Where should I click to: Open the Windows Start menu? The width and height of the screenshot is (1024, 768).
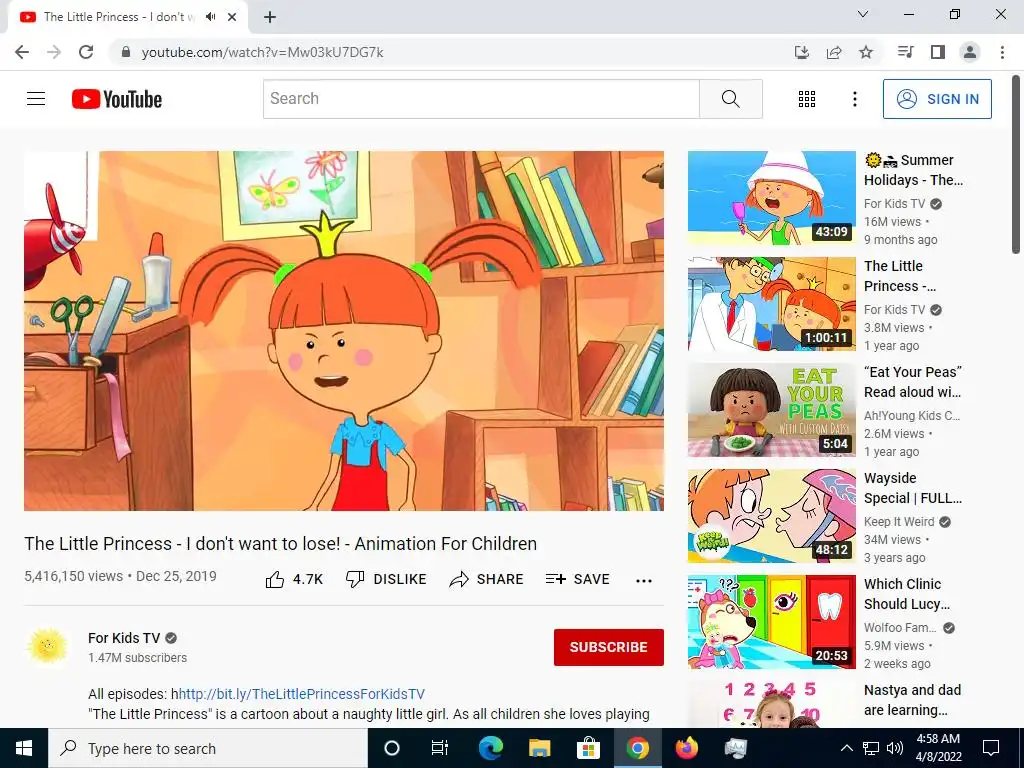point(24,748)
